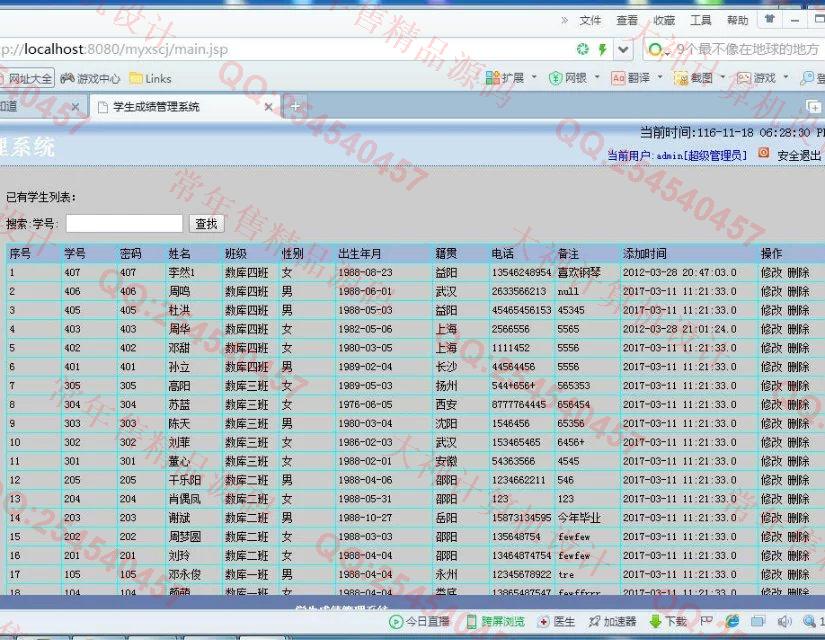
Task: Click 删除 for student 陈天
Action: [798, 424]
